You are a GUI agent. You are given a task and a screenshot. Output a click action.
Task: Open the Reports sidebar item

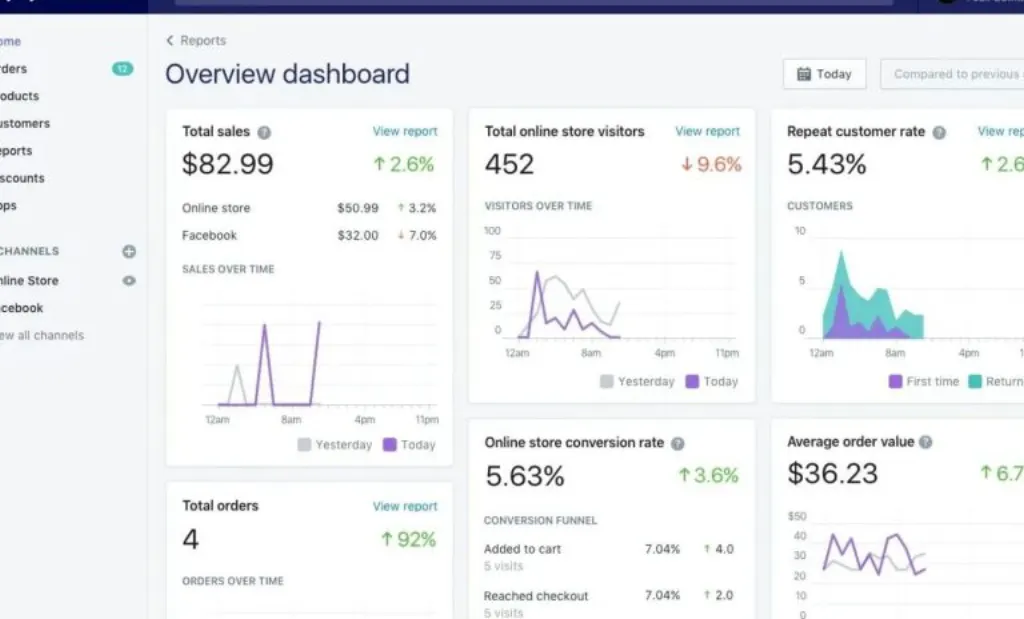tap(16, 151)
